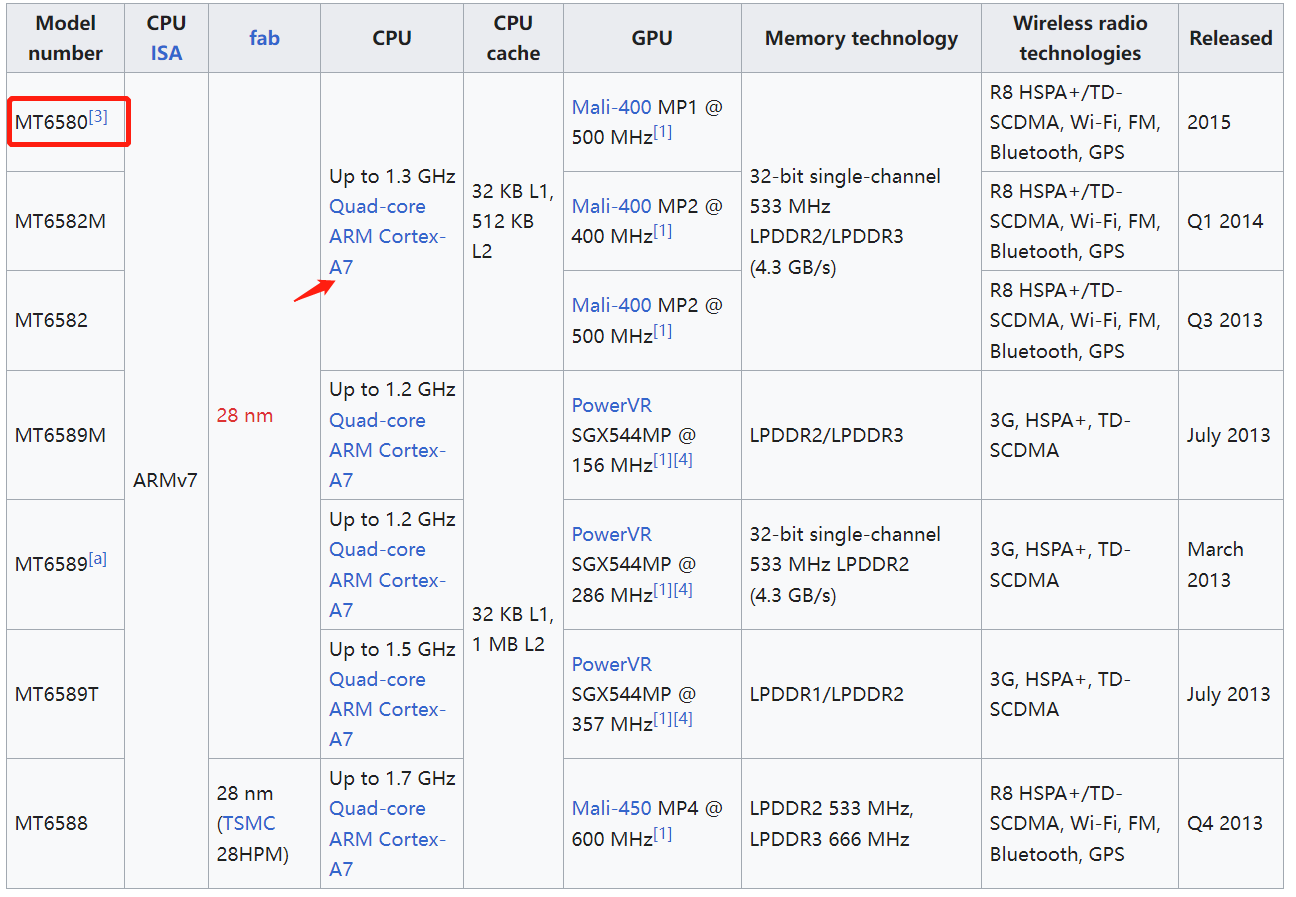Image resolution: width=1296 pixels, height=897 pixels.
Task: Click the CPU cache column header
Action: coord(513,38)
